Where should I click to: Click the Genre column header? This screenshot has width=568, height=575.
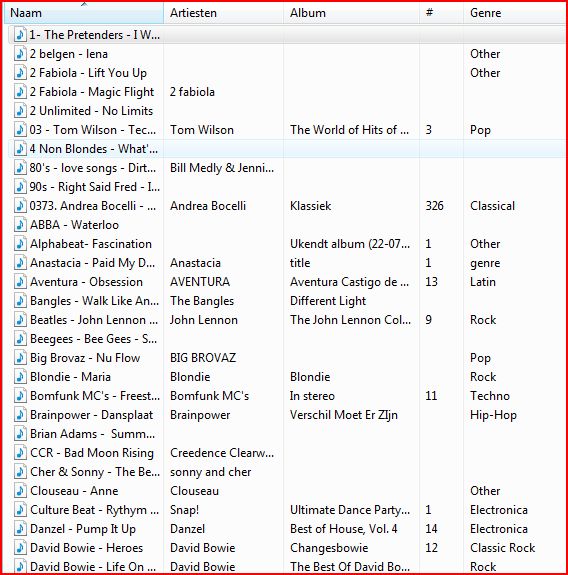(x=514, y=13)
